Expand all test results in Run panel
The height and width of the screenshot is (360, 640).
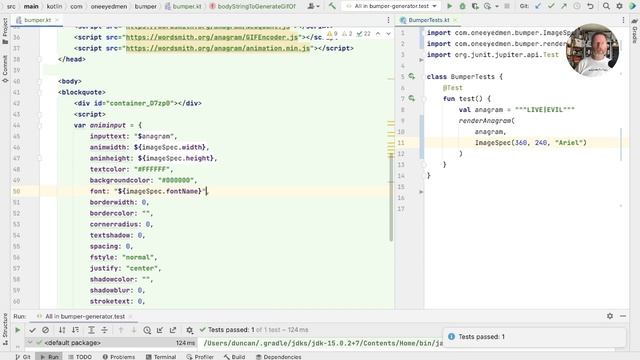pyautogui.click(x=91, y=330)
